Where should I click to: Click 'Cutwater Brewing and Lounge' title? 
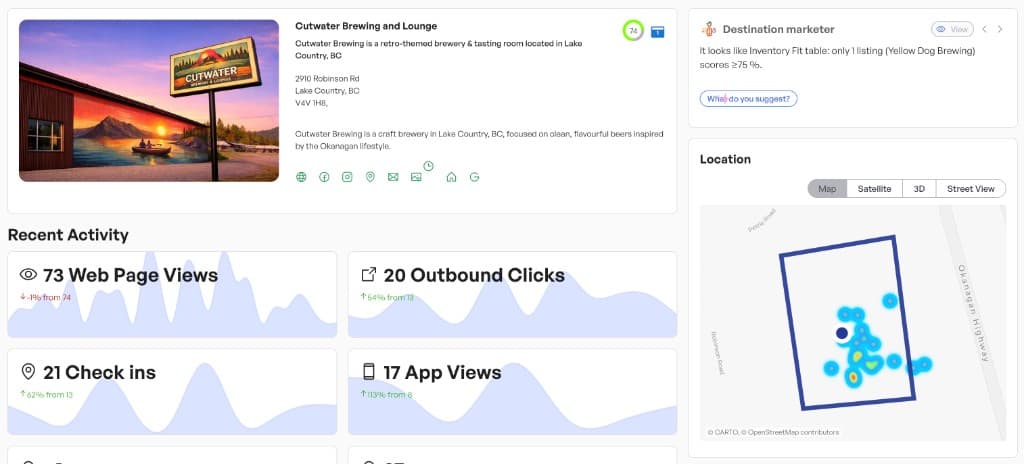(366, 26)
